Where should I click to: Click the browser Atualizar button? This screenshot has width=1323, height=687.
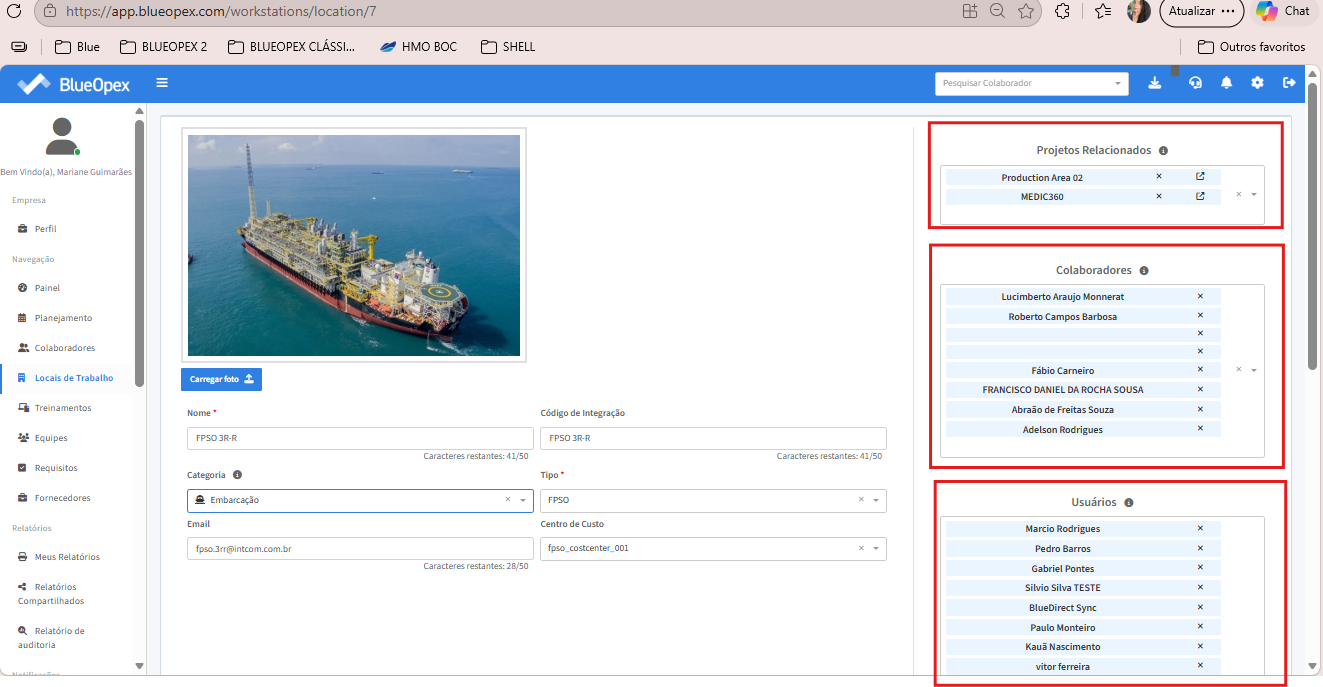tap(1201, 11)
